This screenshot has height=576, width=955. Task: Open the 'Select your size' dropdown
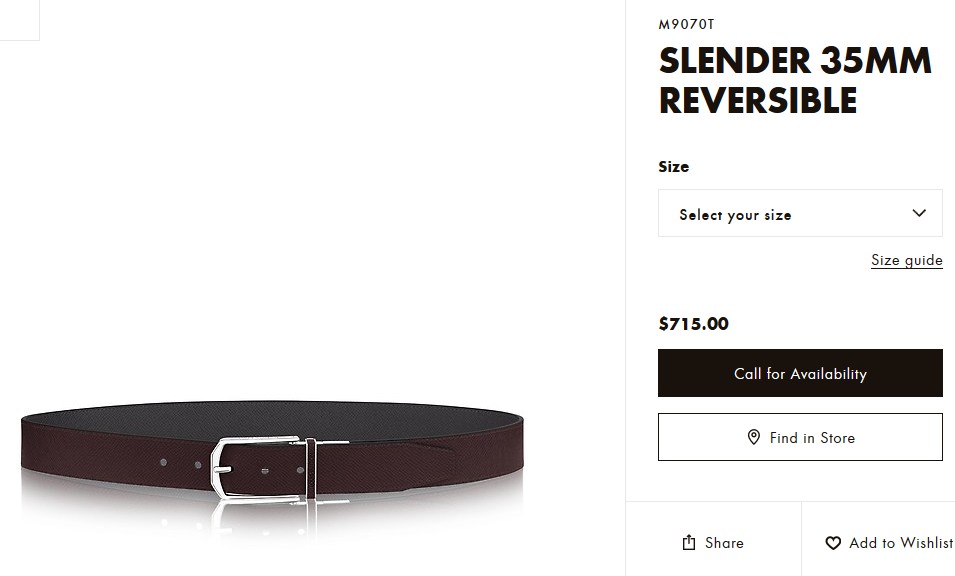tap(800, 213)
